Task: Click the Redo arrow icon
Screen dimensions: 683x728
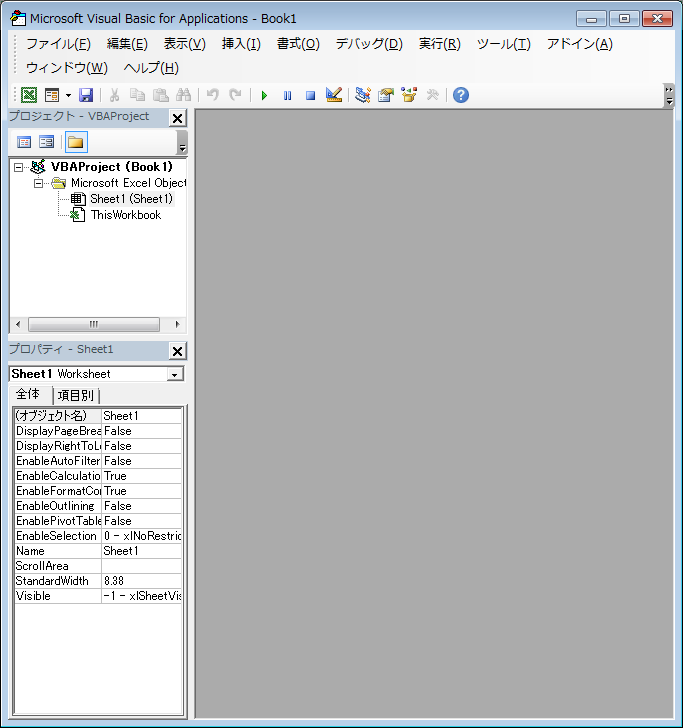Action: tap(235, 95)
